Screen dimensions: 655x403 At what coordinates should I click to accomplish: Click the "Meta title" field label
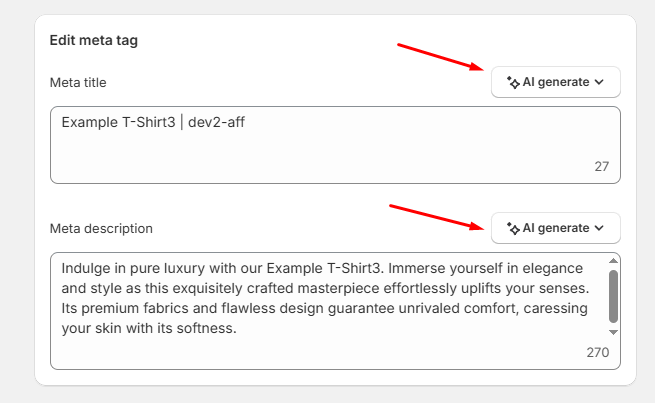click(x=78, y=82)
